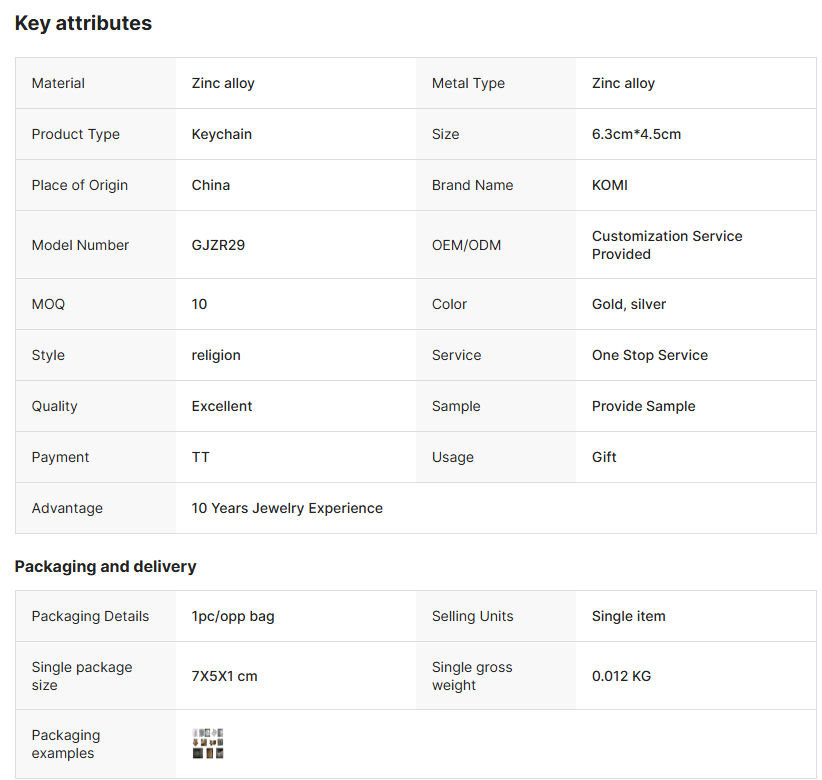Image resolution: width=822 pixels, height=780 pixels.
Task: Select the TT payment value
Action: [x=201, y=458]
